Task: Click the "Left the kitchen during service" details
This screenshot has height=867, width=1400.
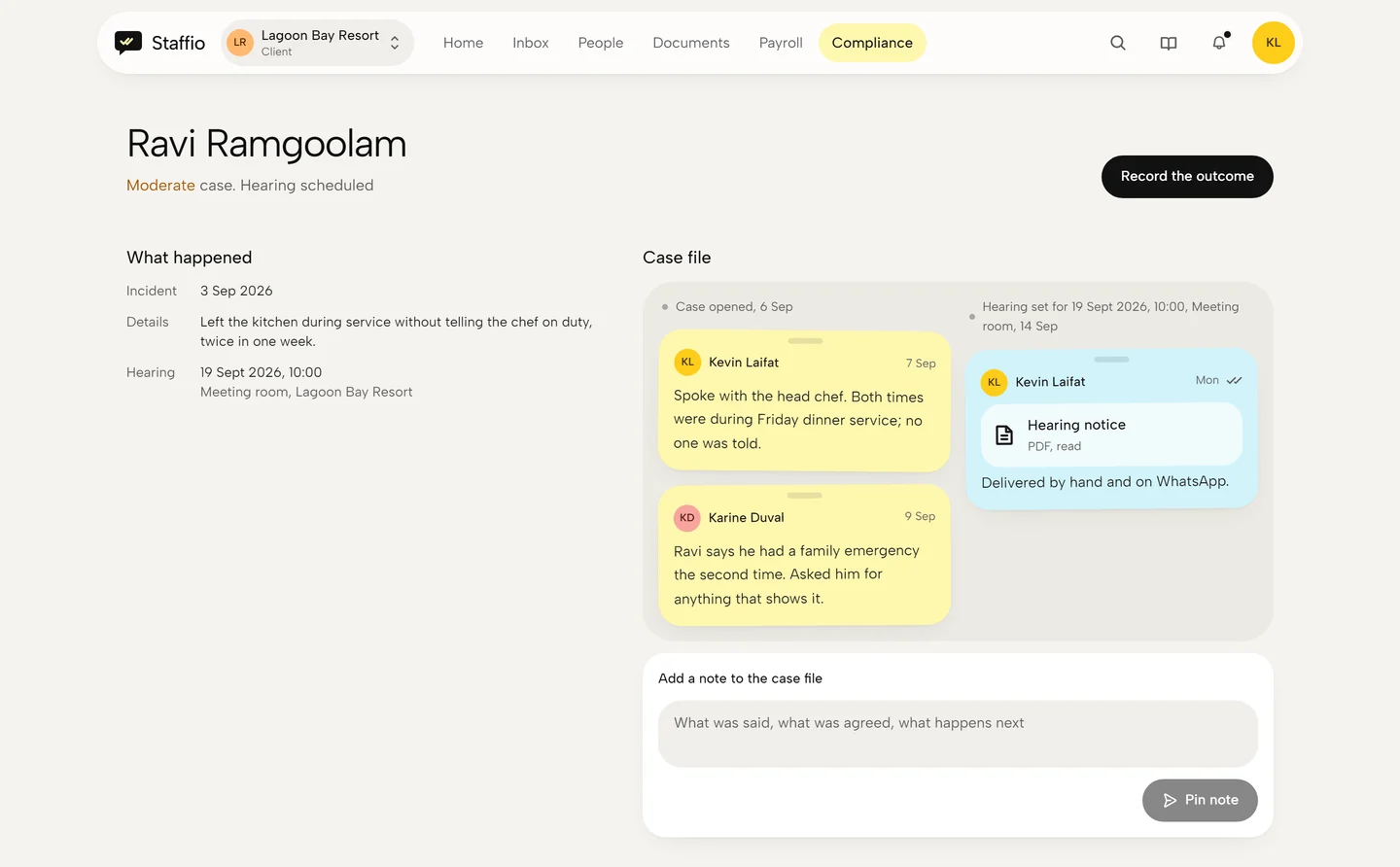Action: pos(396,331)
